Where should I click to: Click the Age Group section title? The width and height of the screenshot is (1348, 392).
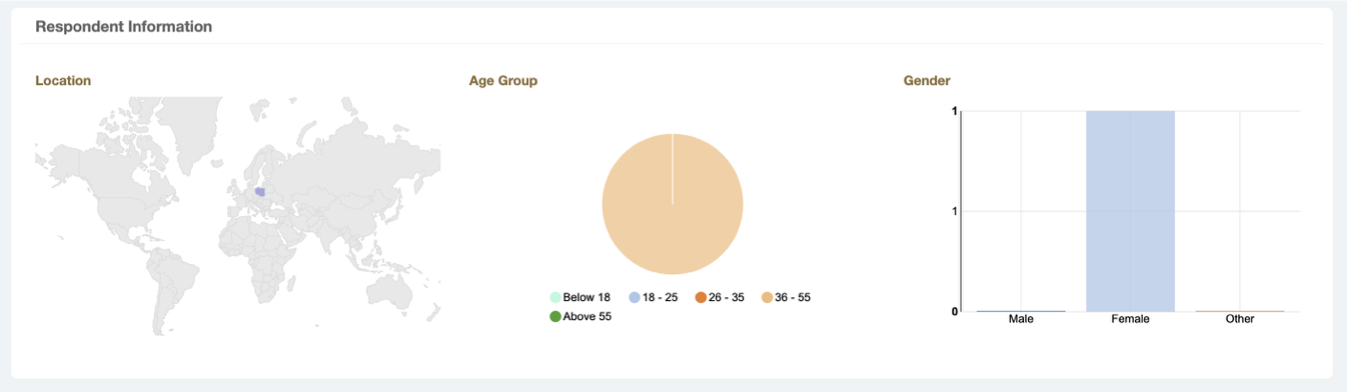503,80
